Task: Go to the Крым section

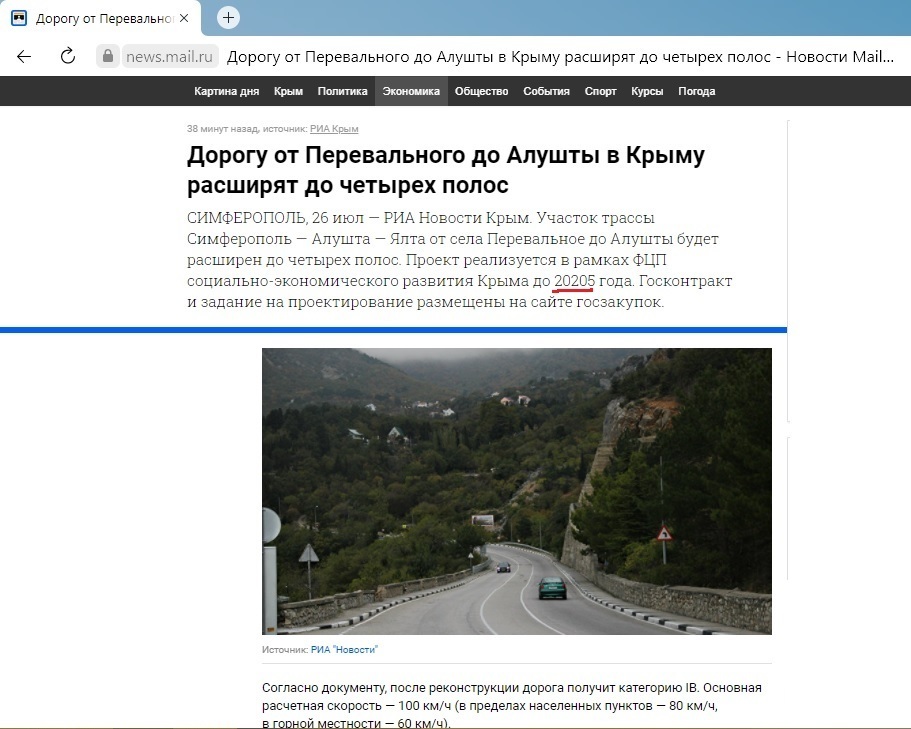Action: pos(288,91)
